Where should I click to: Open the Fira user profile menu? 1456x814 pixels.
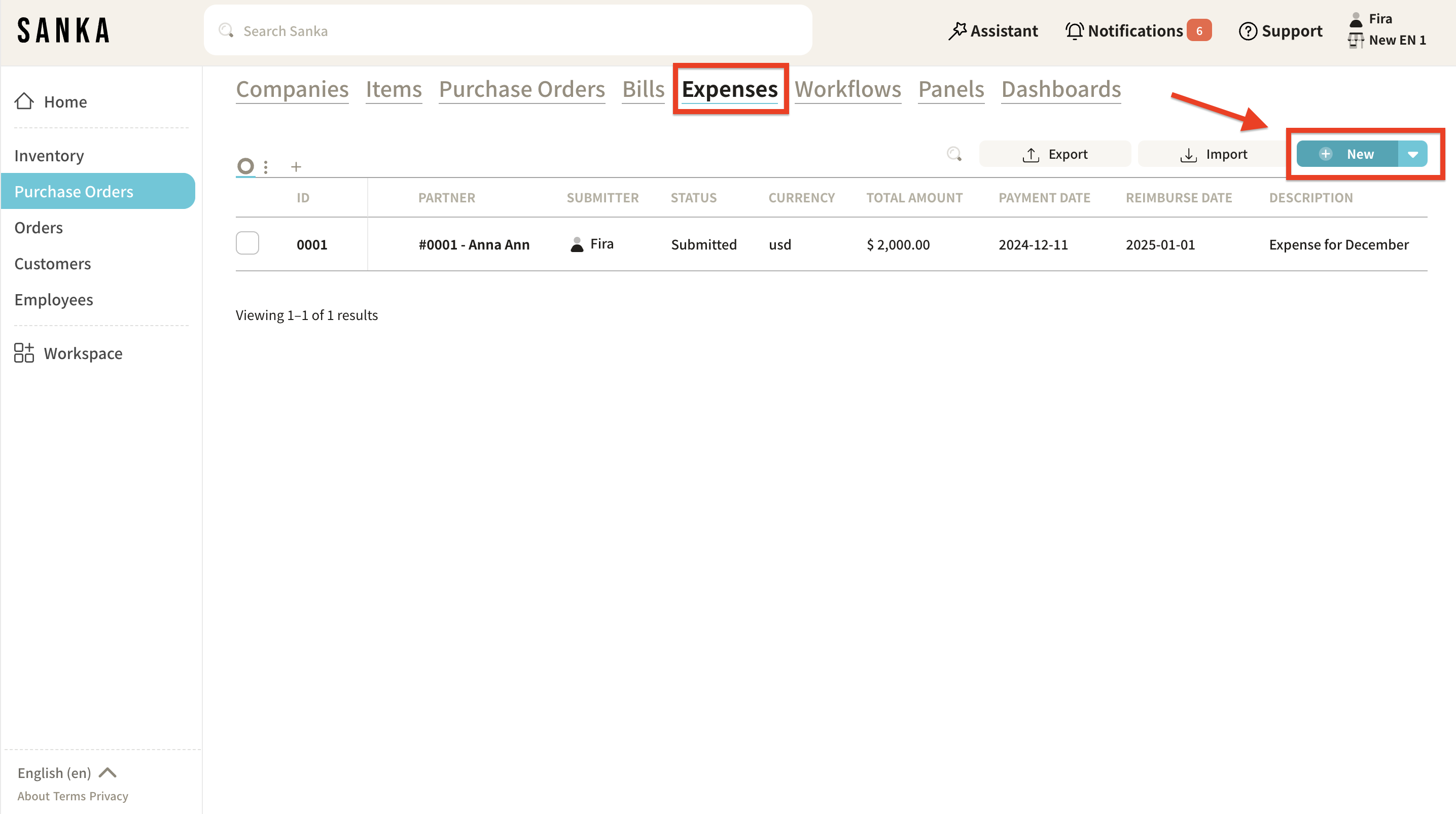(x=1380, y=19)
